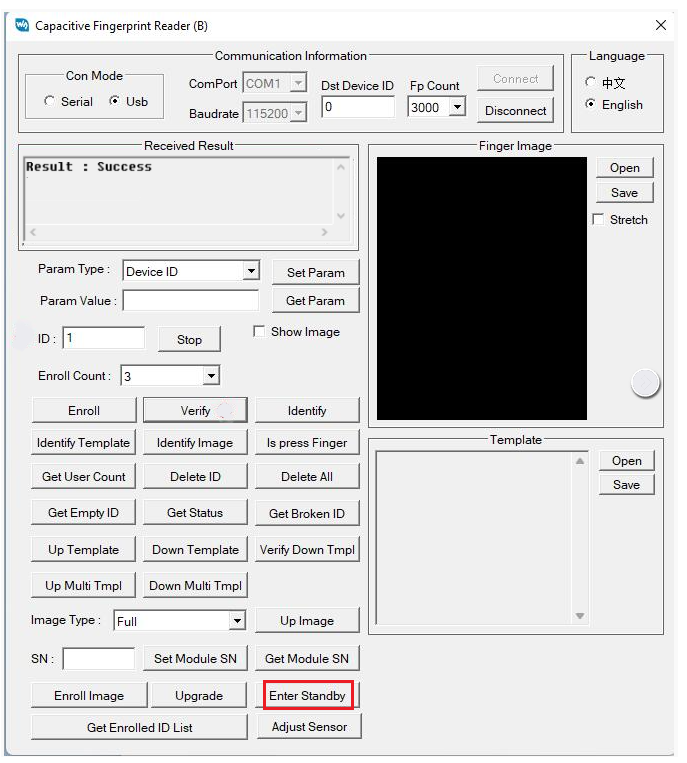The height and width of the screenshot is (763, 687).
Task: Click the Get Param button
Action: 316,301
